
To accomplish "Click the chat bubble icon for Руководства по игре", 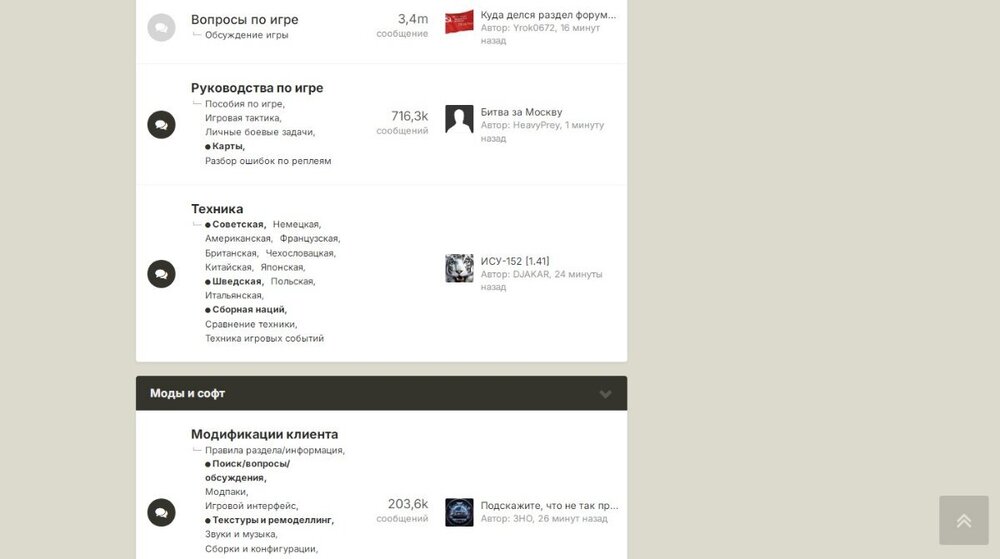I will click(x=161, y=125).
